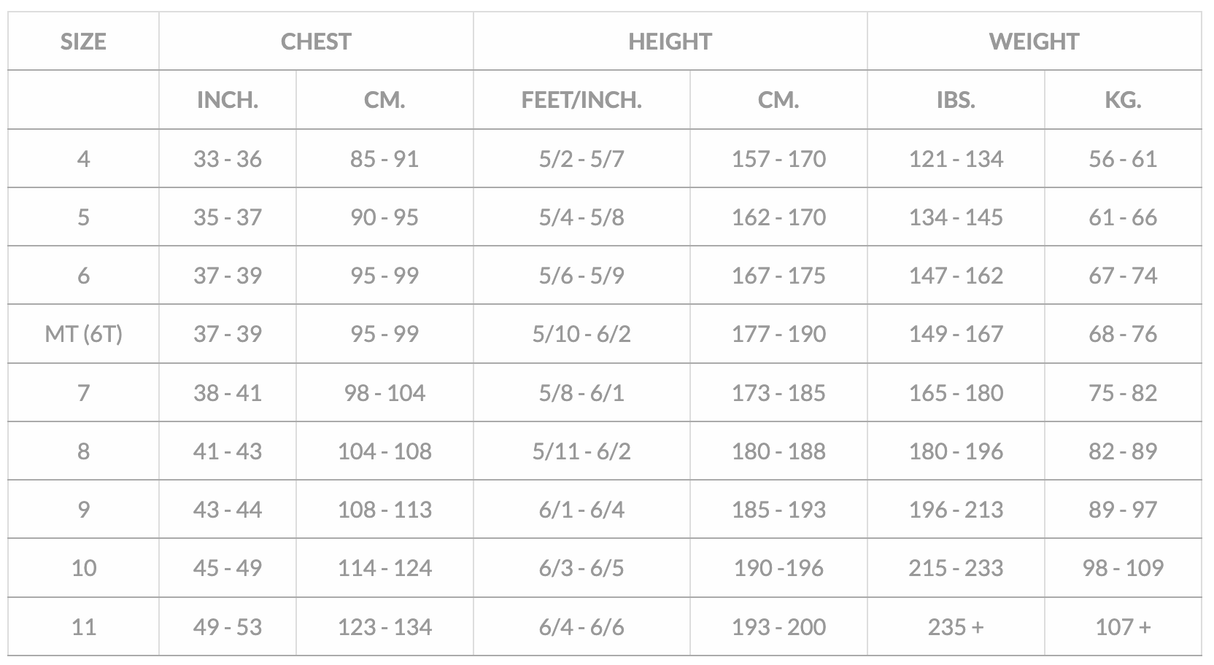The height and width of the screenshot is (665, 1214).
Task: Select the MT (6T) size cell
Action: coord(83,334)
